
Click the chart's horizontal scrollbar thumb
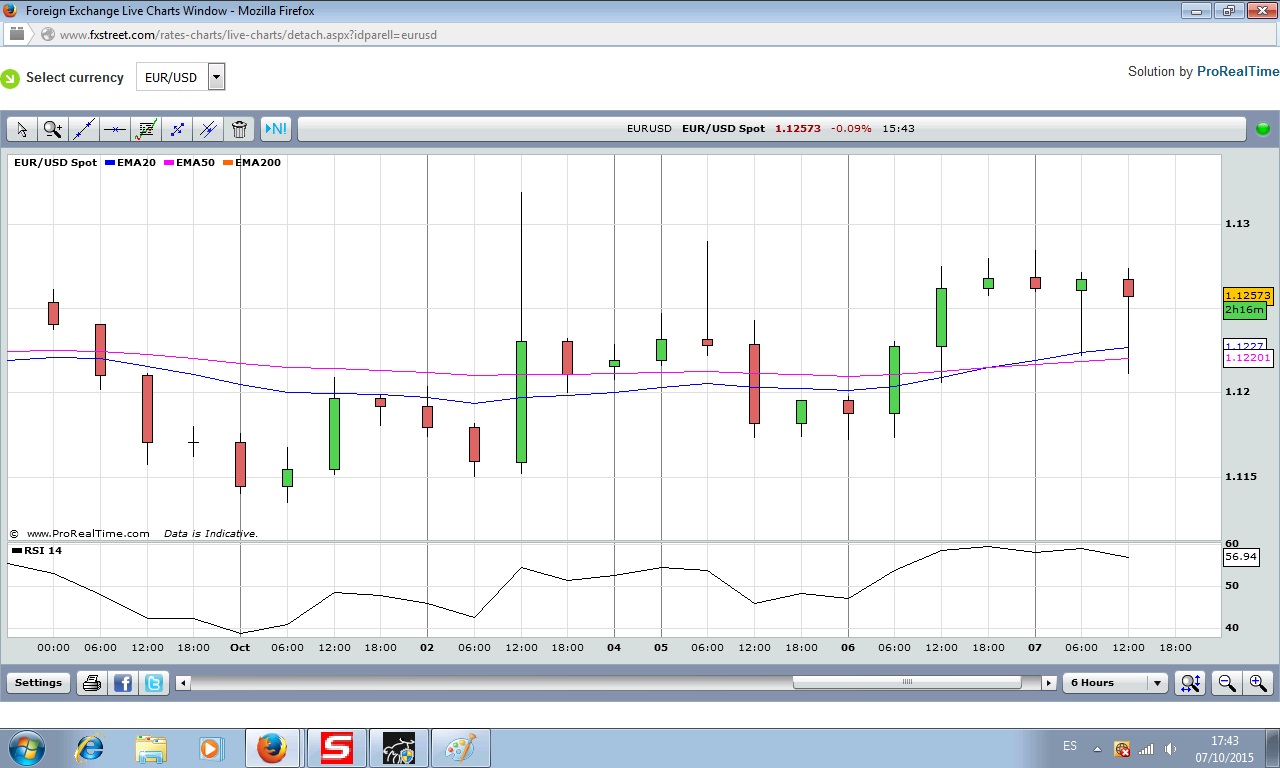click(906, 683)
